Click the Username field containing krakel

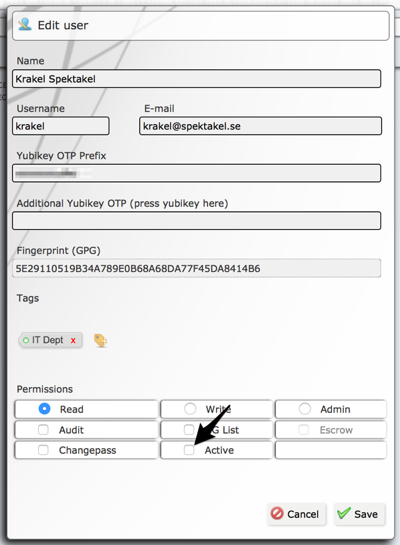click(61, 126)
